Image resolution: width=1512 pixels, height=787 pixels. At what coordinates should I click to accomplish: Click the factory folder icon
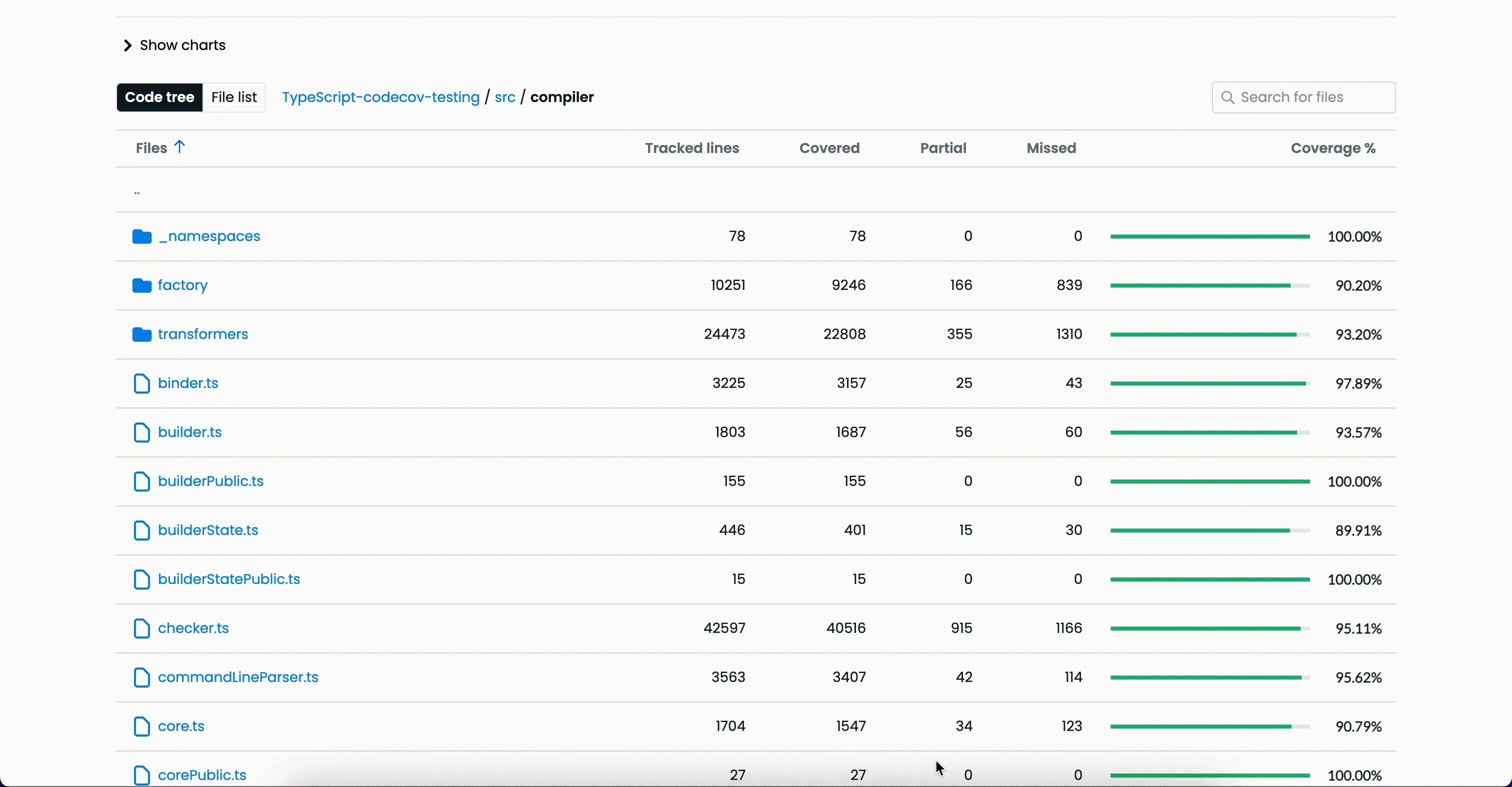[x=141, y=286]
